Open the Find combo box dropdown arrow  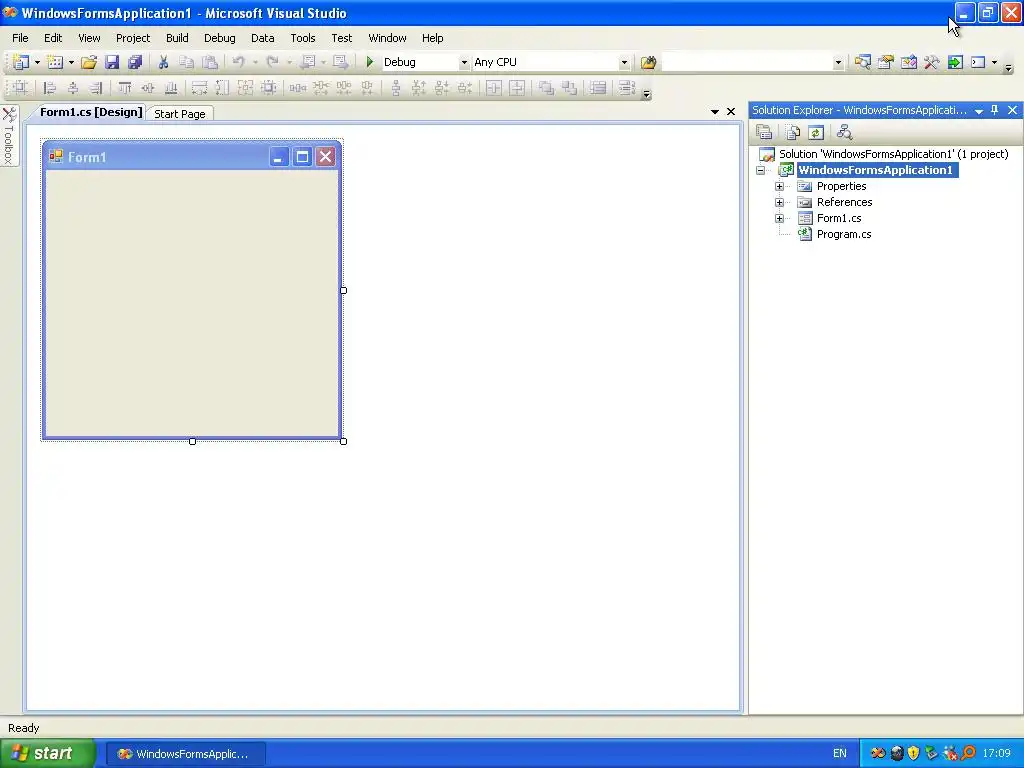click(839, 63)
